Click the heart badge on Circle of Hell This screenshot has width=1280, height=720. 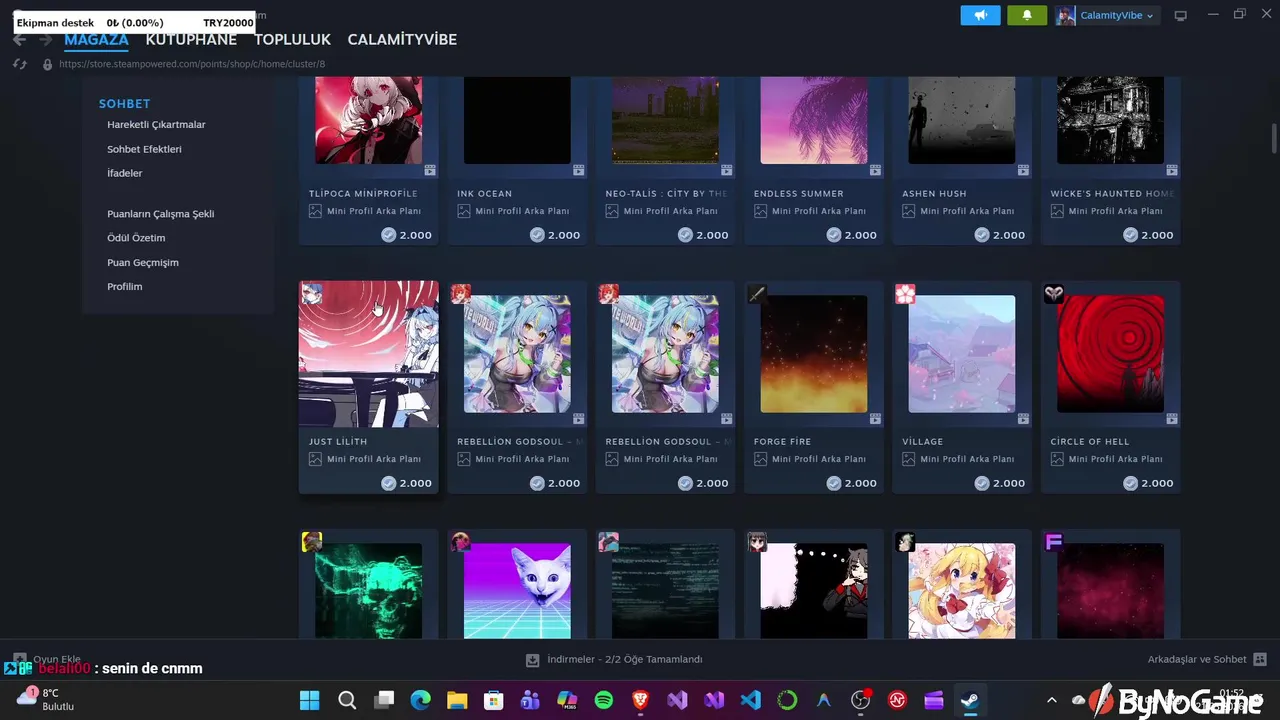point(1053,294)
